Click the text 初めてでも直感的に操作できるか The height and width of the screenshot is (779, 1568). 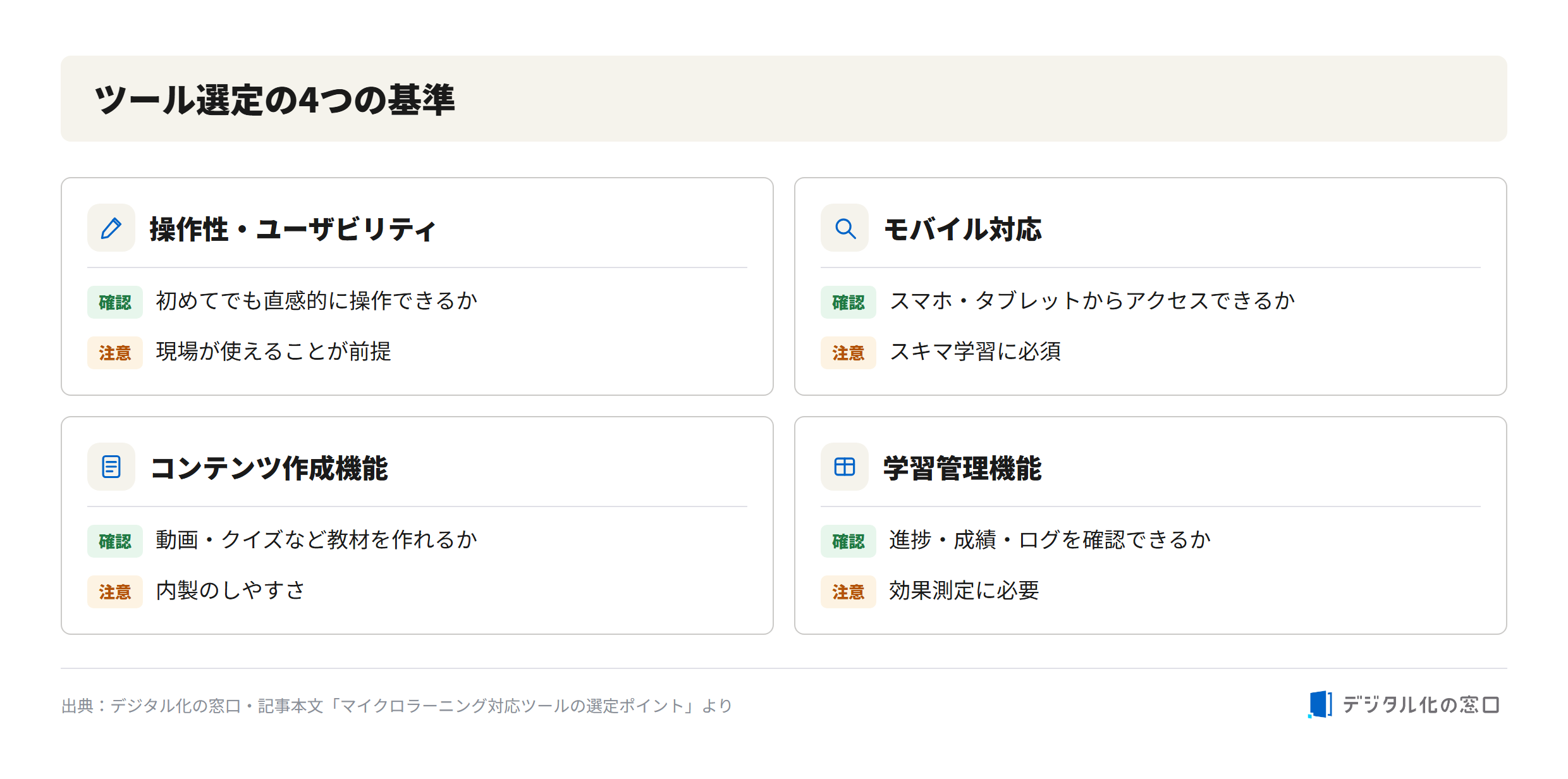pyautogui.click(x=317, y=301)
